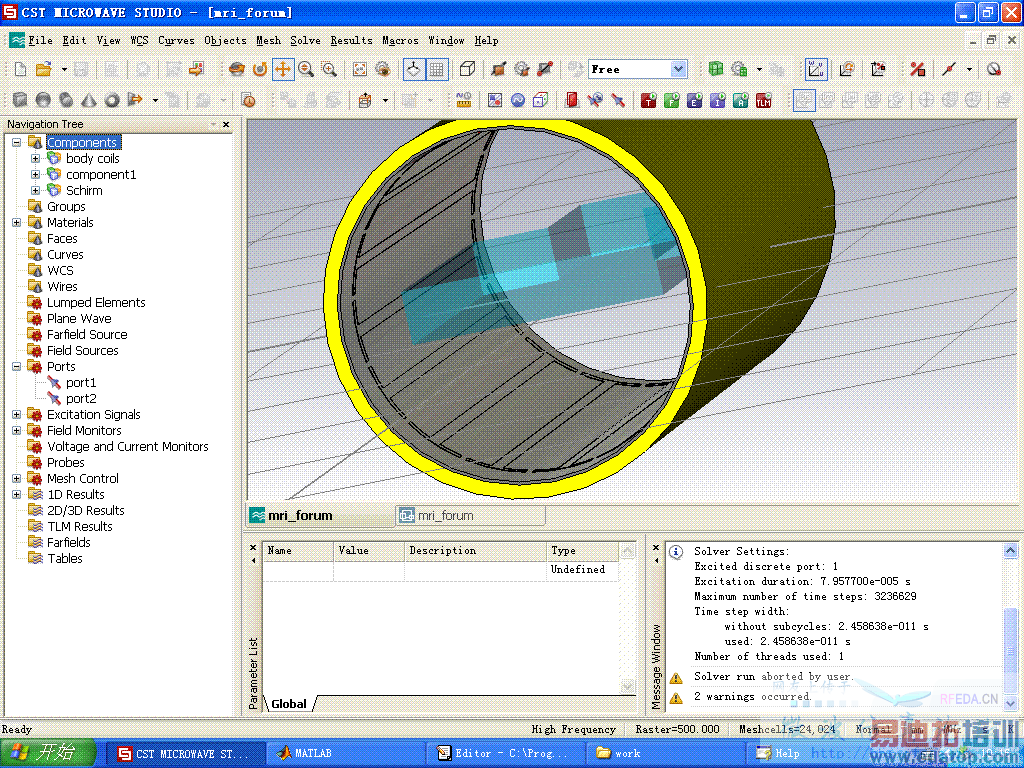Close the Navigation Tree panel
Image resolution: width=1024 pixels, height=768 pixels.
point(226,124)
